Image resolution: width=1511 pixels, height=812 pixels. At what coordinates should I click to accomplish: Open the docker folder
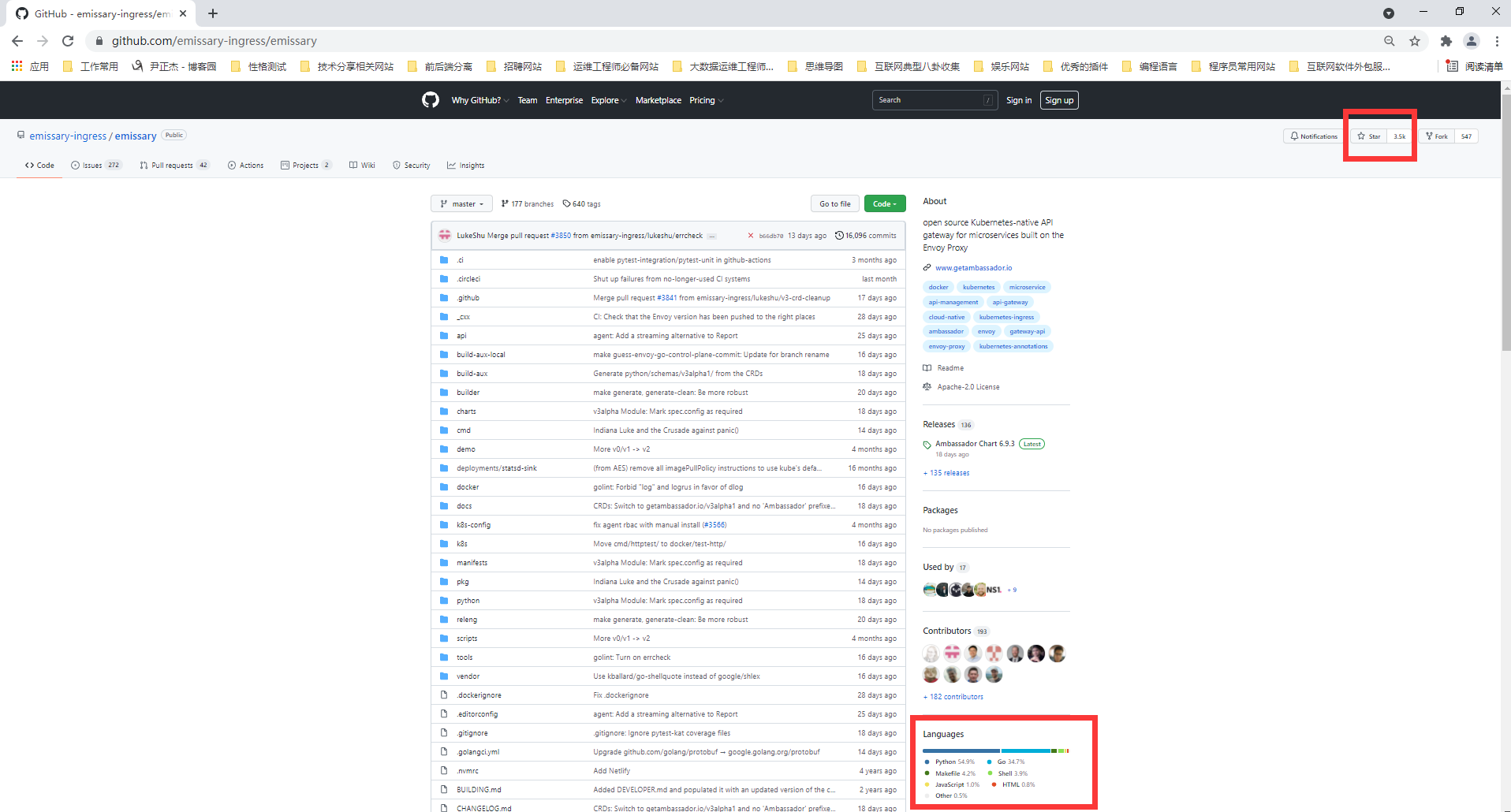[x=468, y=487]
